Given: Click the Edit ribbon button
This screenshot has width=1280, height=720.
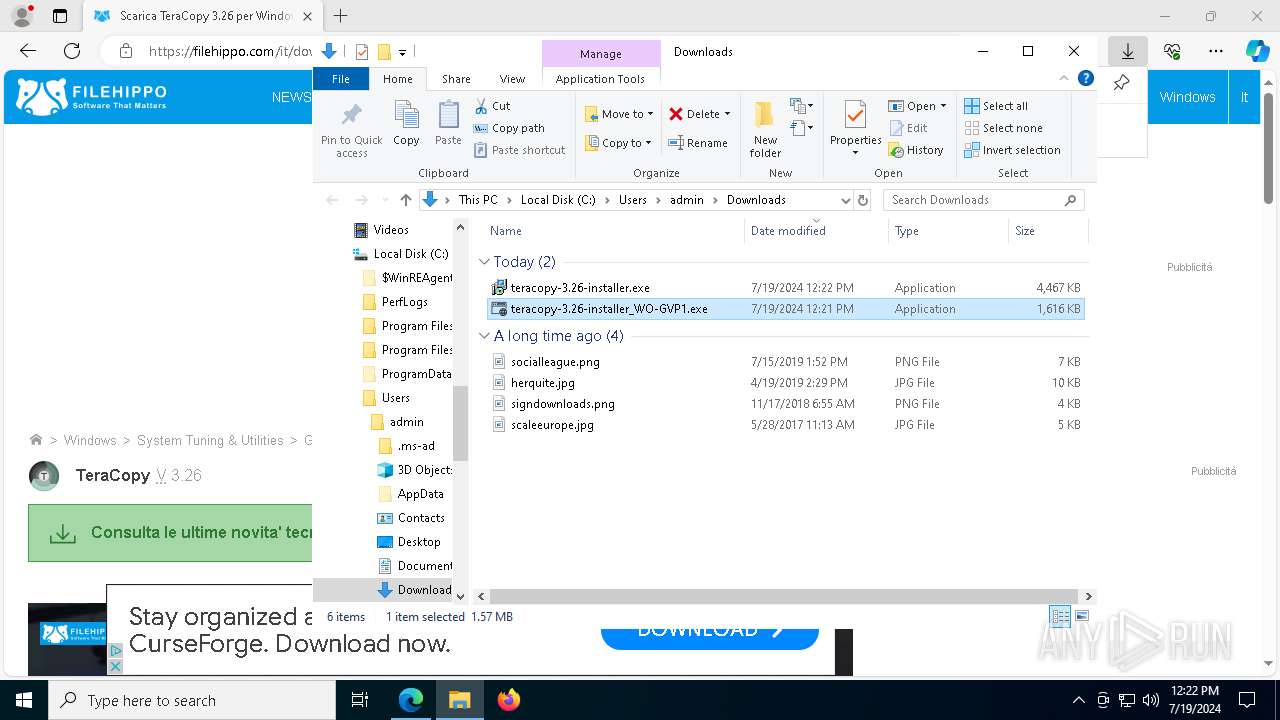Looking at the screenshot, I should tap(907, 128).
